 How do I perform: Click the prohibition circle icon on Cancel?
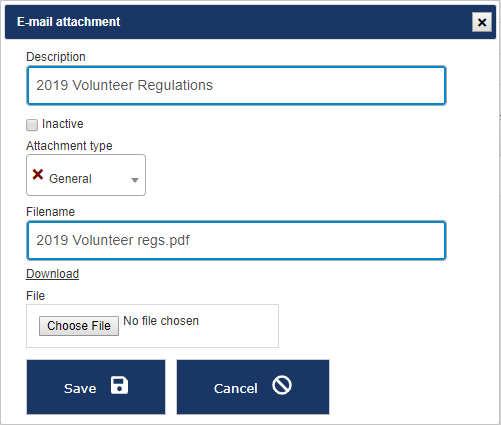pos(282,385)
